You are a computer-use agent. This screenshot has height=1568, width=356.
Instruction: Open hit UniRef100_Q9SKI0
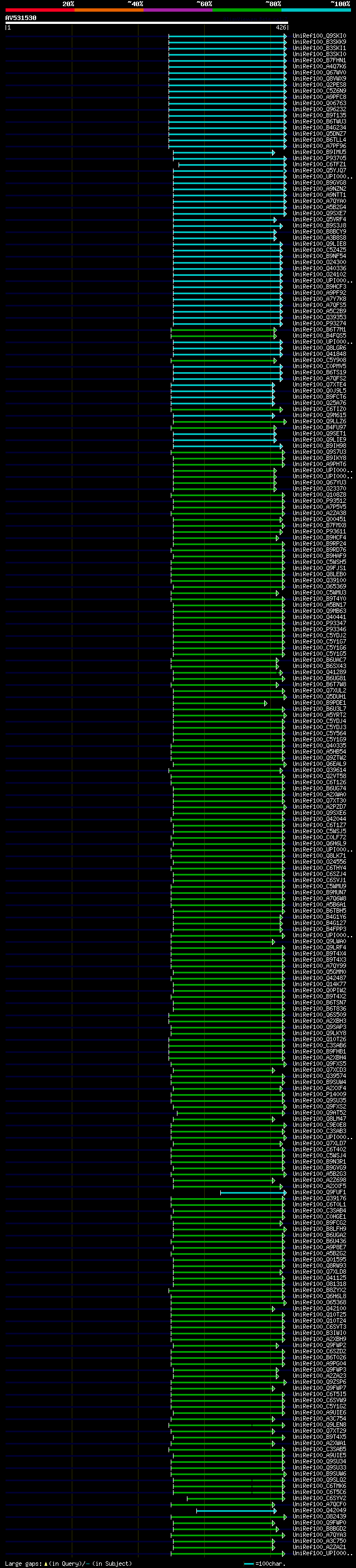click(319, 36)
